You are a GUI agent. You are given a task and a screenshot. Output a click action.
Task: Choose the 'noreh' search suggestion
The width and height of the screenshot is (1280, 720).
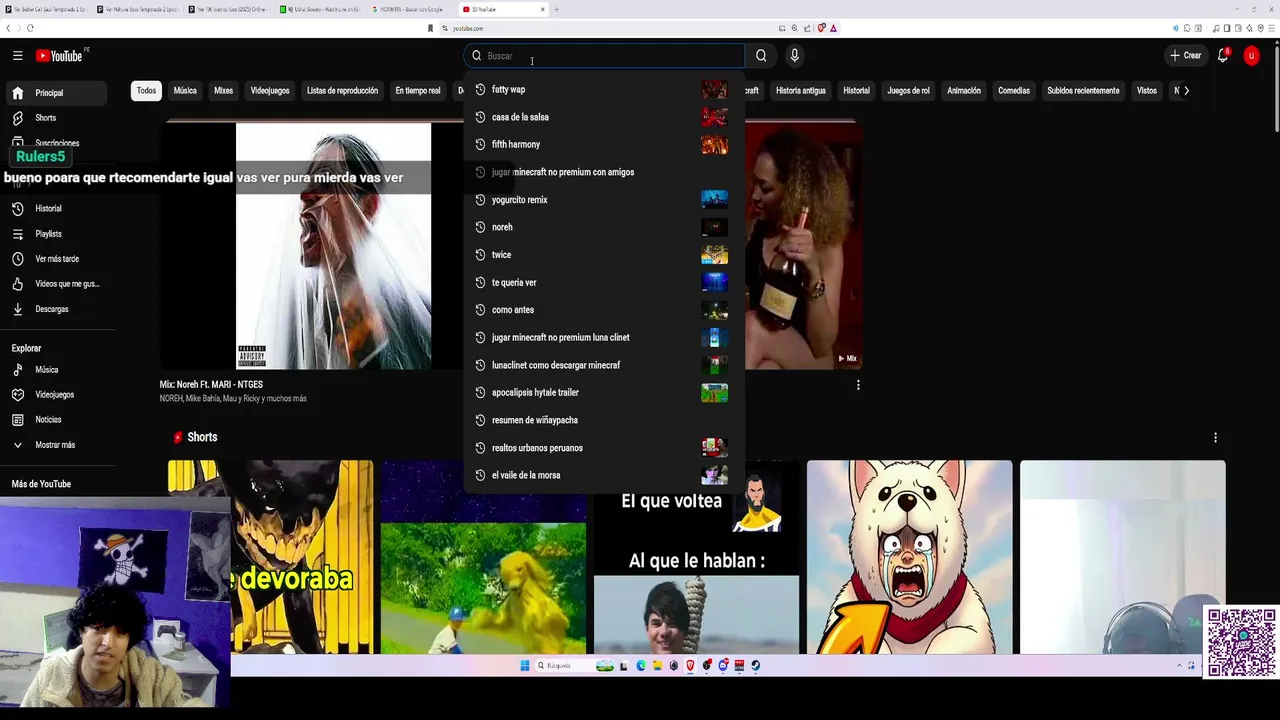coord(603,227)
